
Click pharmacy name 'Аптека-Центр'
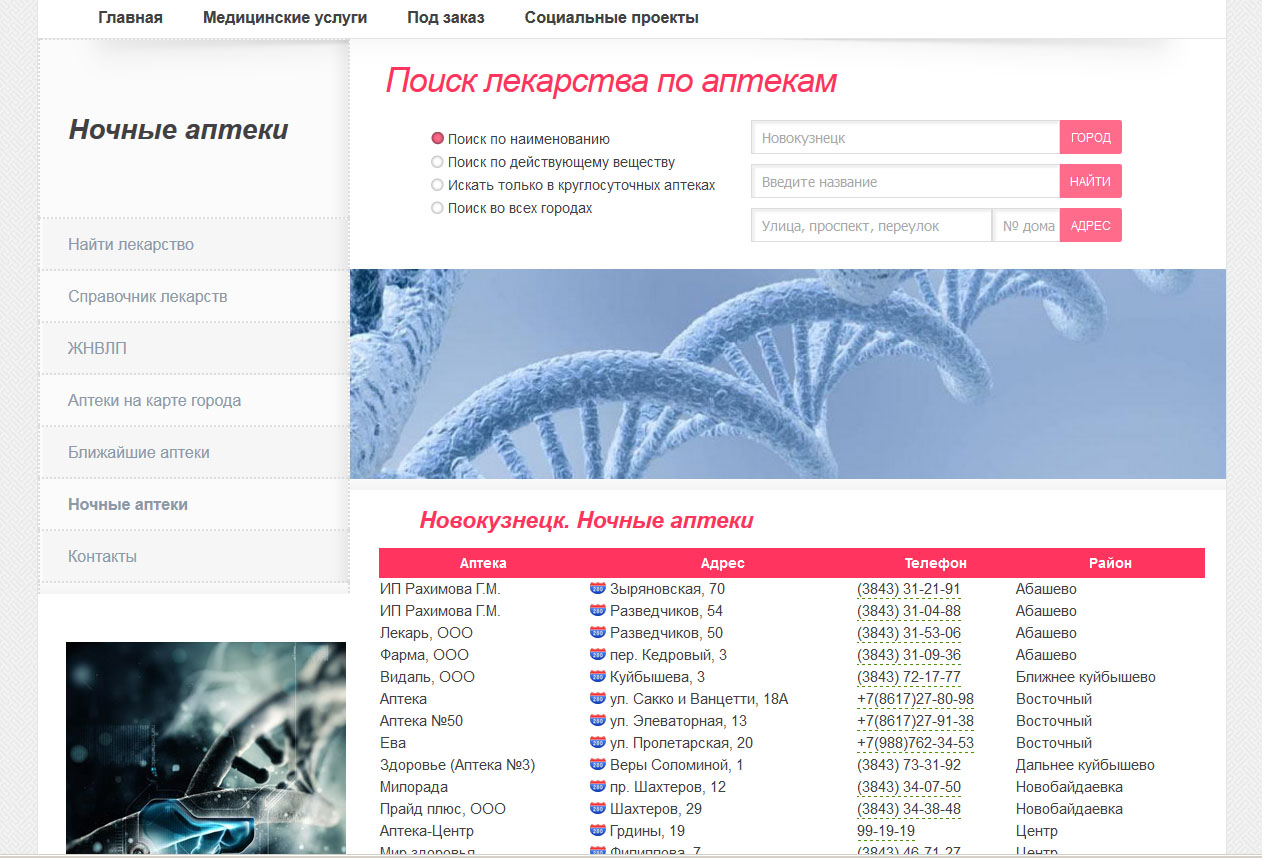click(x=427, y=831)
